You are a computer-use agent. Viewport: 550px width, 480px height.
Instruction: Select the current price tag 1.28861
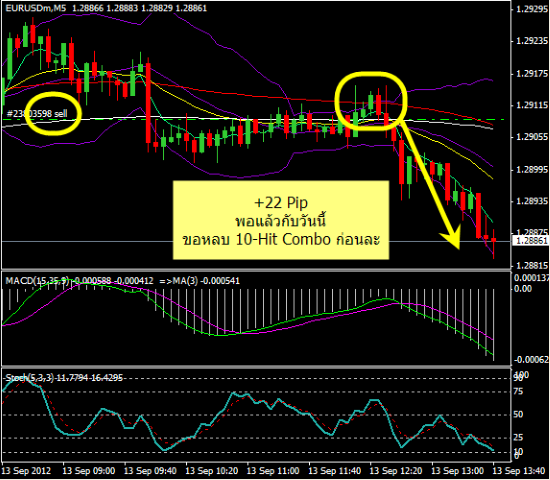pos(531,241)
